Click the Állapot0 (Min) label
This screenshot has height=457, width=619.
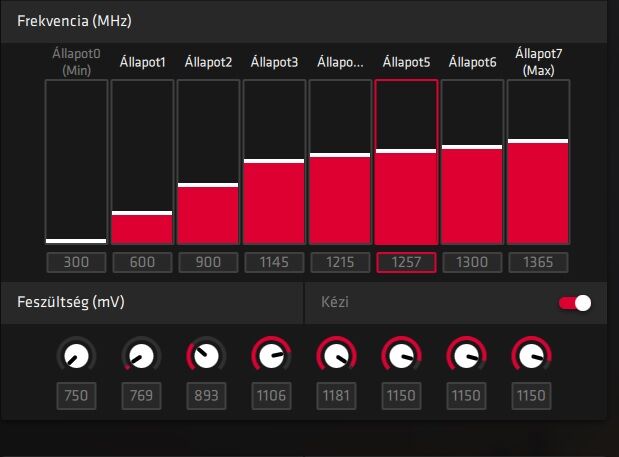pos(76,62)
